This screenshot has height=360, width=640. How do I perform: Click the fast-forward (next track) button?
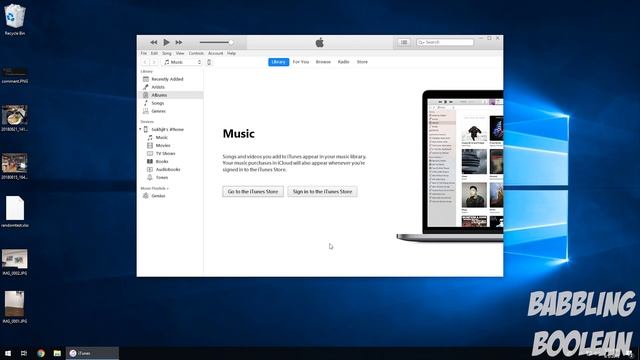tap(179, 42)
